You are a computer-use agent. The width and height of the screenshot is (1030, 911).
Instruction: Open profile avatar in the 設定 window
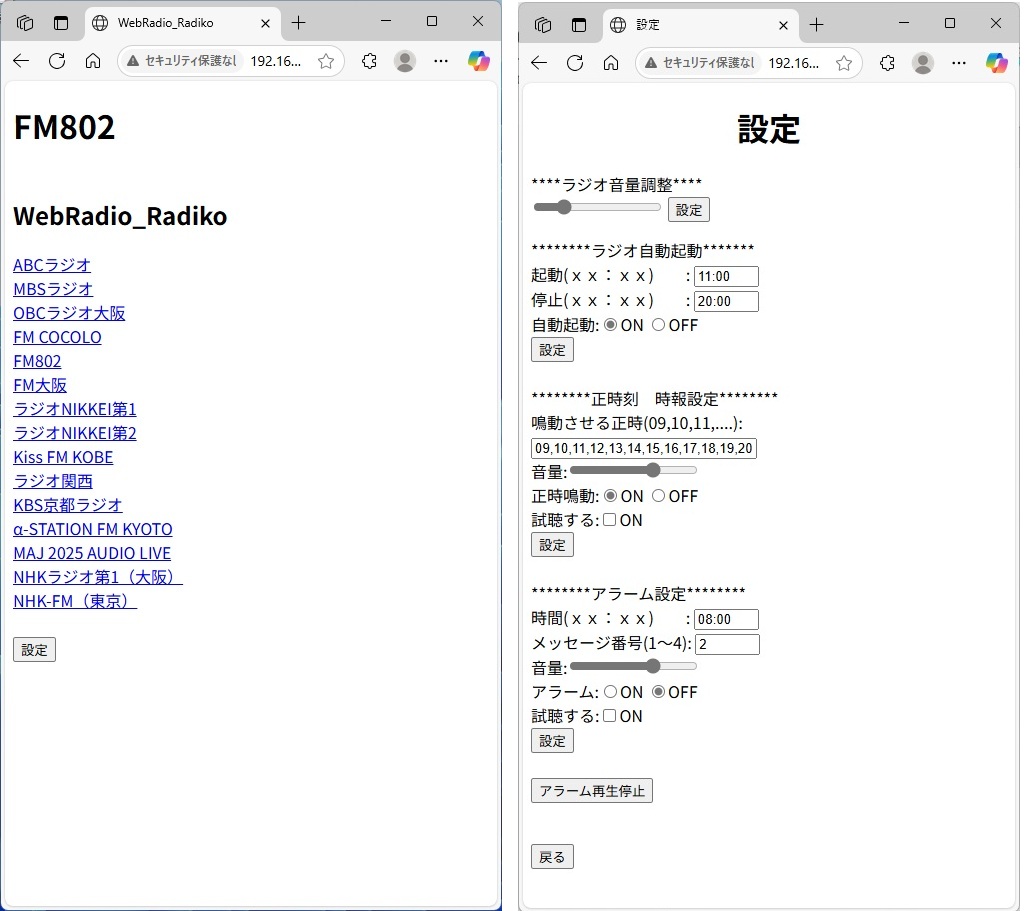tap(923, 63)
